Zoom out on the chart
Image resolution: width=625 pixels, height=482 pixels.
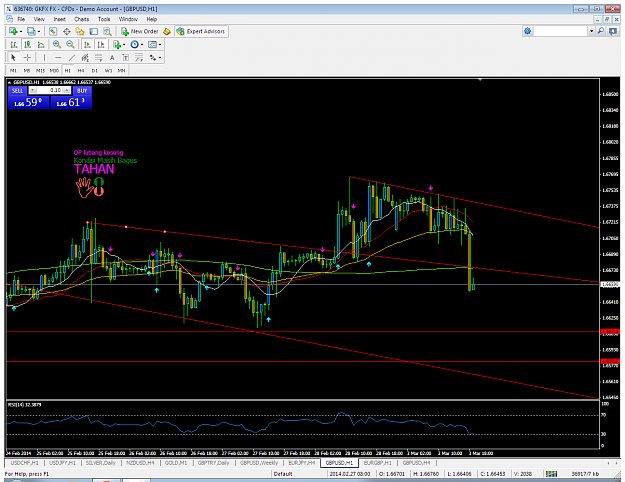click(70, 44)
